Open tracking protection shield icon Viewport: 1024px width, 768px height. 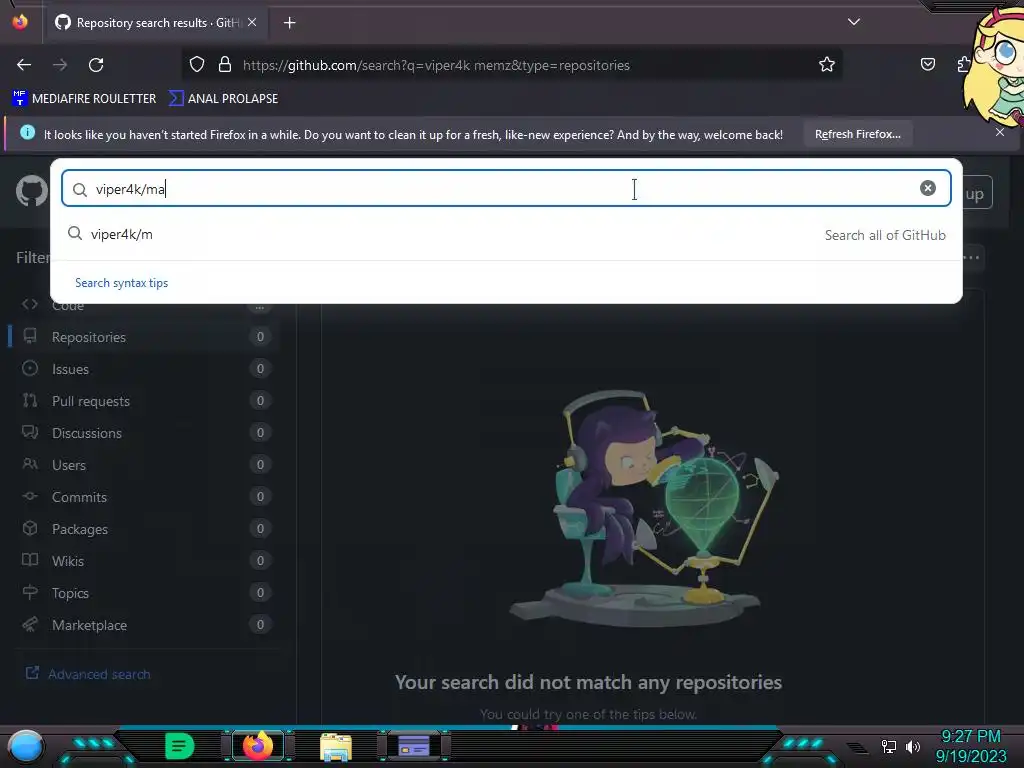coord(197,65)
